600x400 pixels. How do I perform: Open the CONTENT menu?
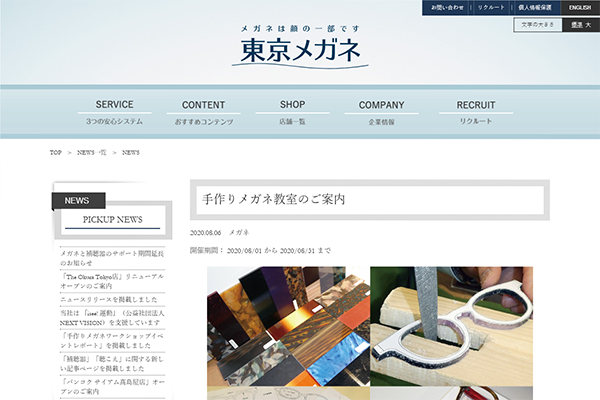pos(204,113)
